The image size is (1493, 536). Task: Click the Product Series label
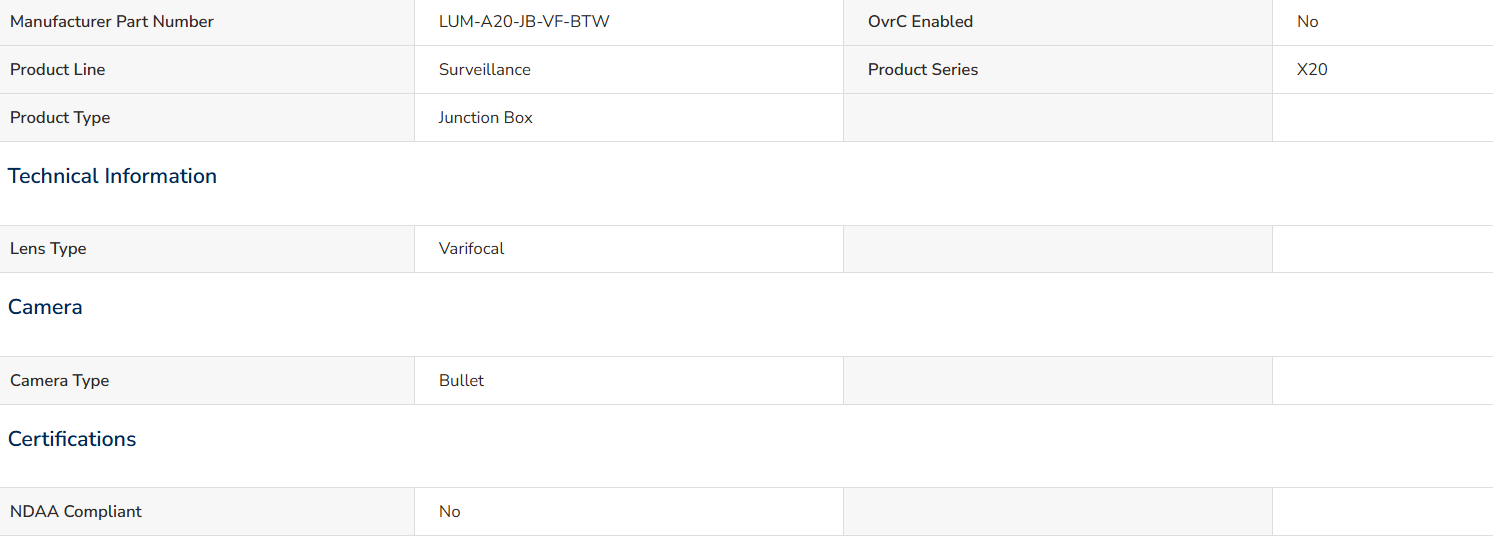point(923,69)
